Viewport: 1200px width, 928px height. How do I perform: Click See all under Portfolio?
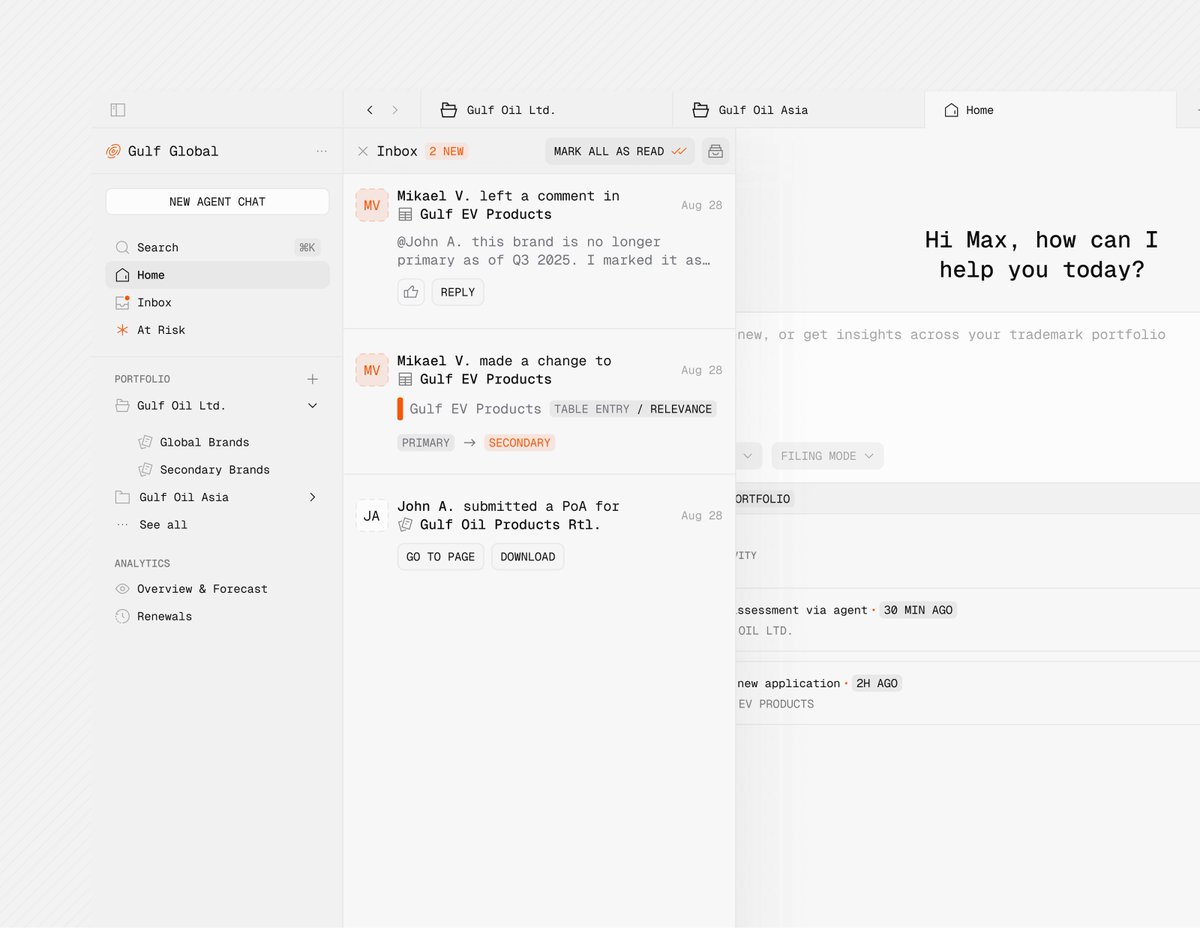[163, 525]
